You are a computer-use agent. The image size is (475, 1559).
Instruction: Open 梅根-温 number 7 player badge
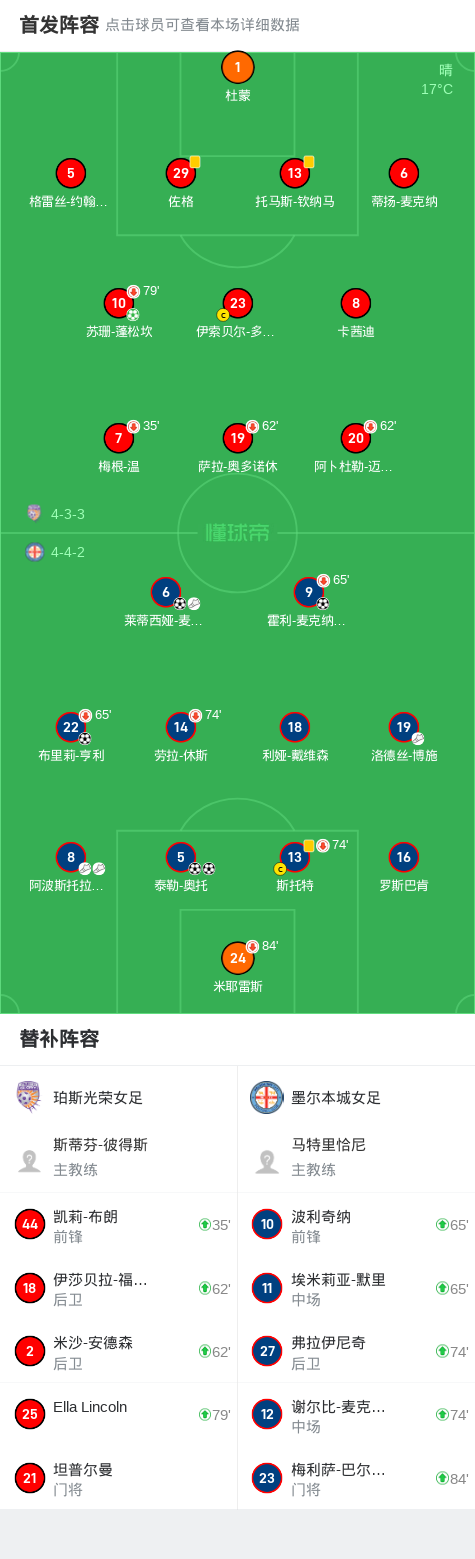pyautogui.click(x=119, y=438)
